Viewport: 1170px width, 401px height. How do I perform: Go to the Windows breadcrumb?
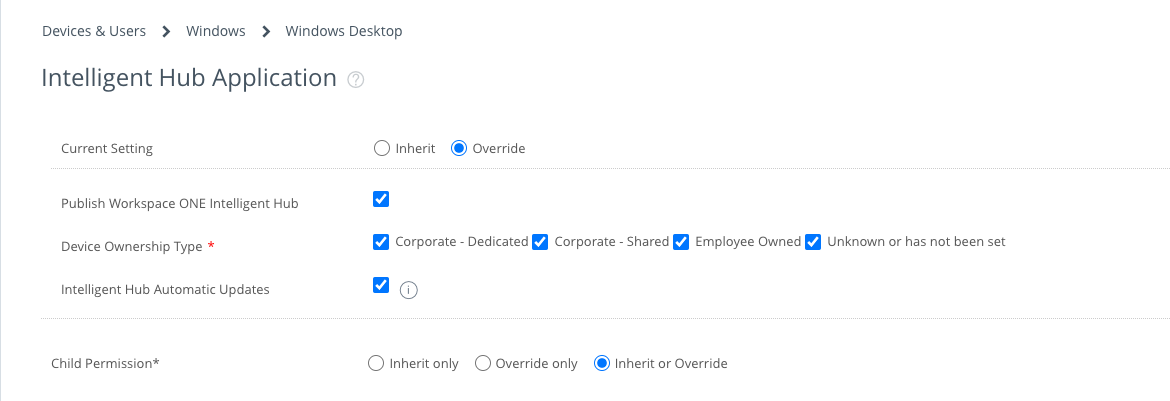[216, 31]
